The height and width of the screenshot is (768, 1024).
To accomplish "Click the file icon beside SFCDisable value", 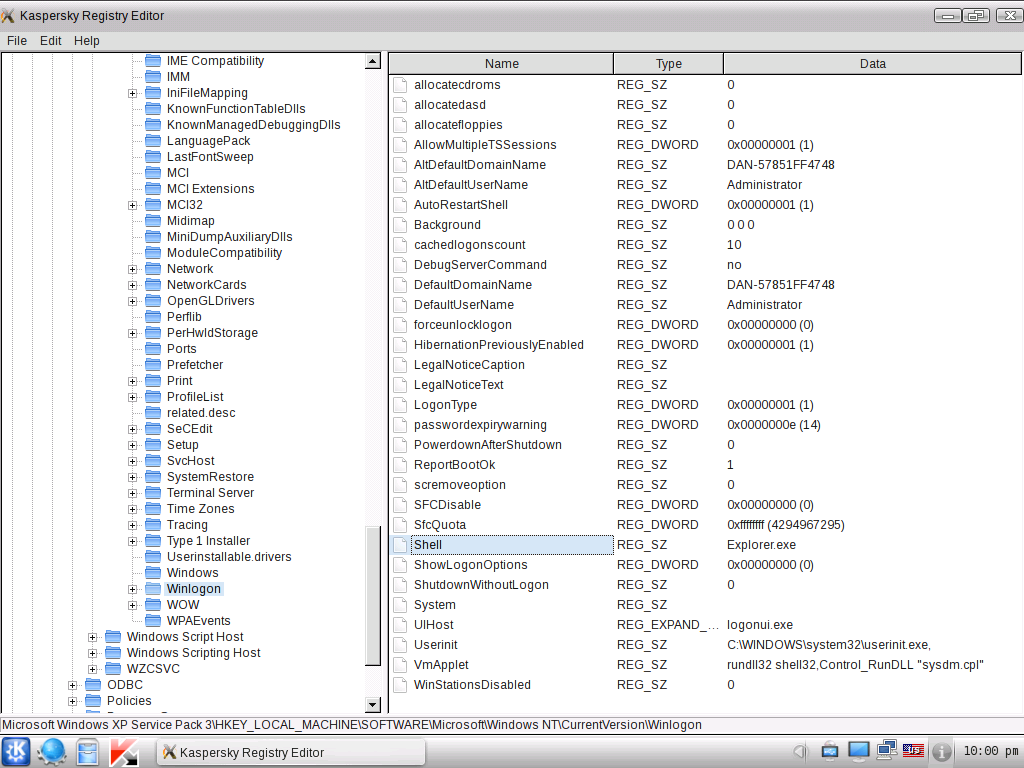I will [x=400, y=505].
